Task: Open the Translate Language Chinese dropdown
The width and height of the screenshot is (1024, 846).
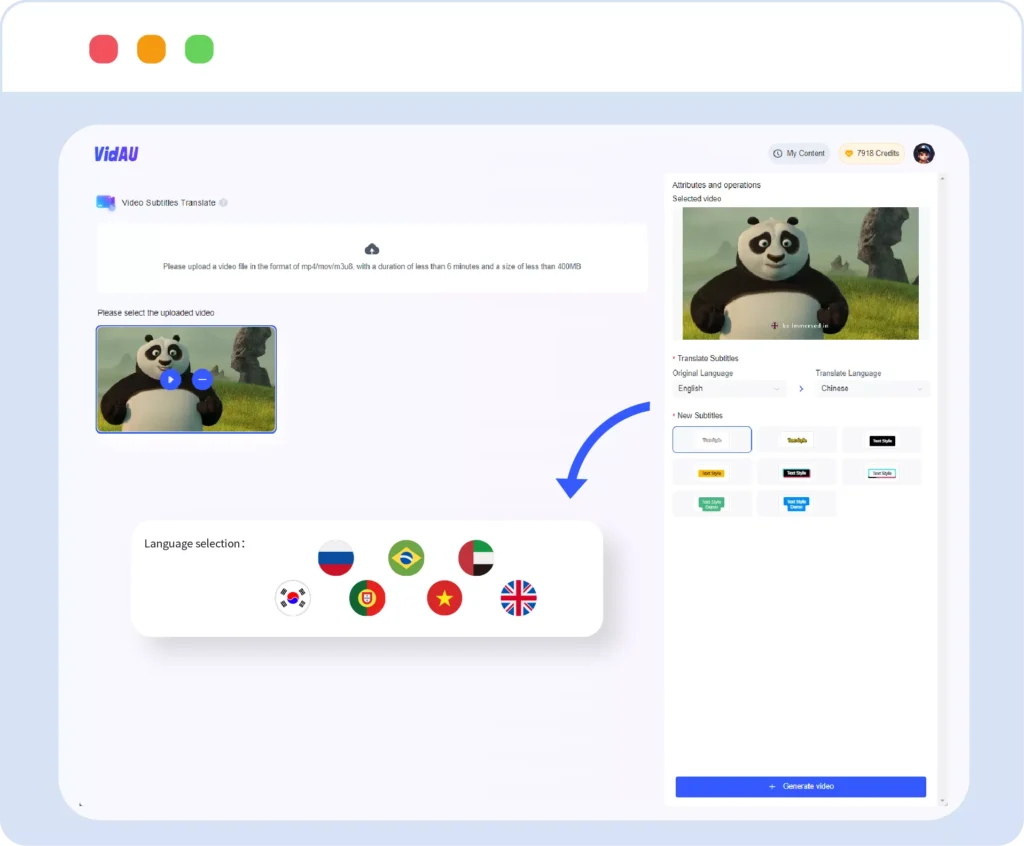Action: pos(872,389)
